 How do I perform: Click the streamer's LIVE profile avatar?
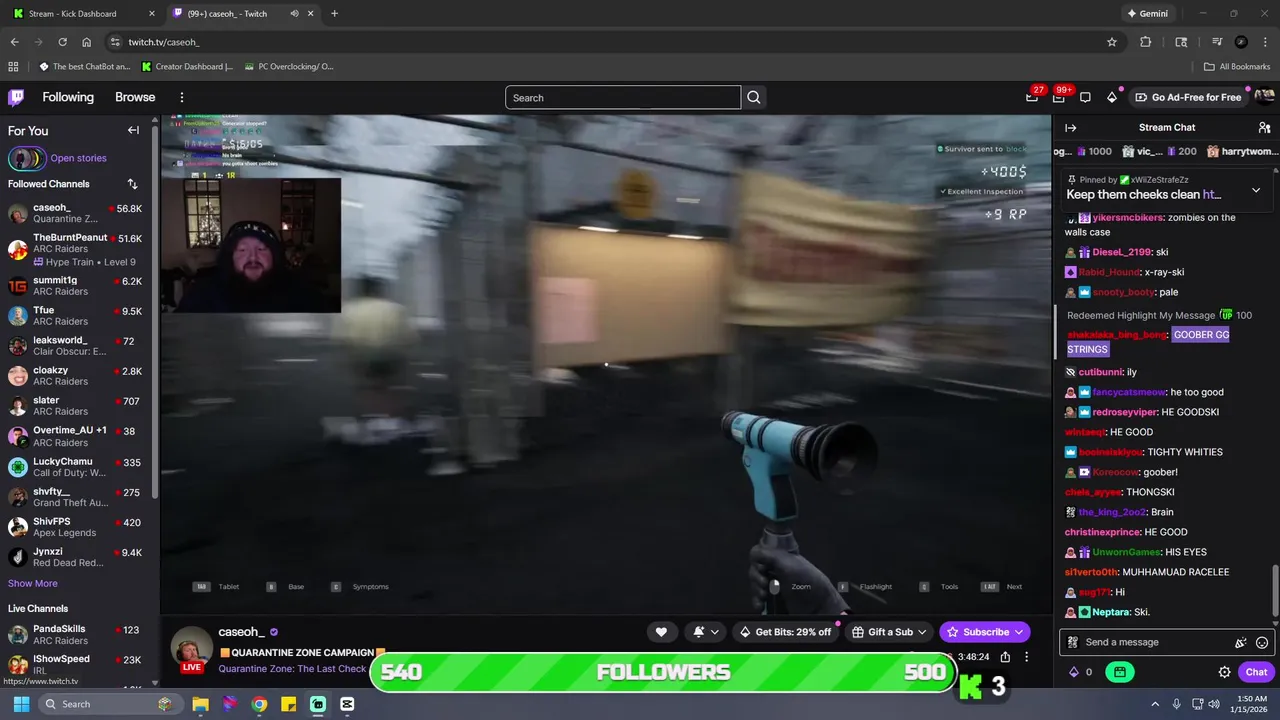pos(192,650)
